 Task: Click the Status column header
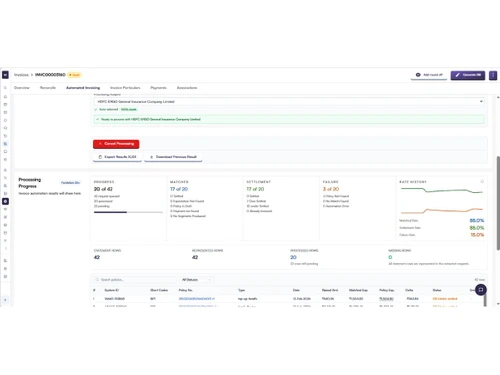[x=437, y=290]
